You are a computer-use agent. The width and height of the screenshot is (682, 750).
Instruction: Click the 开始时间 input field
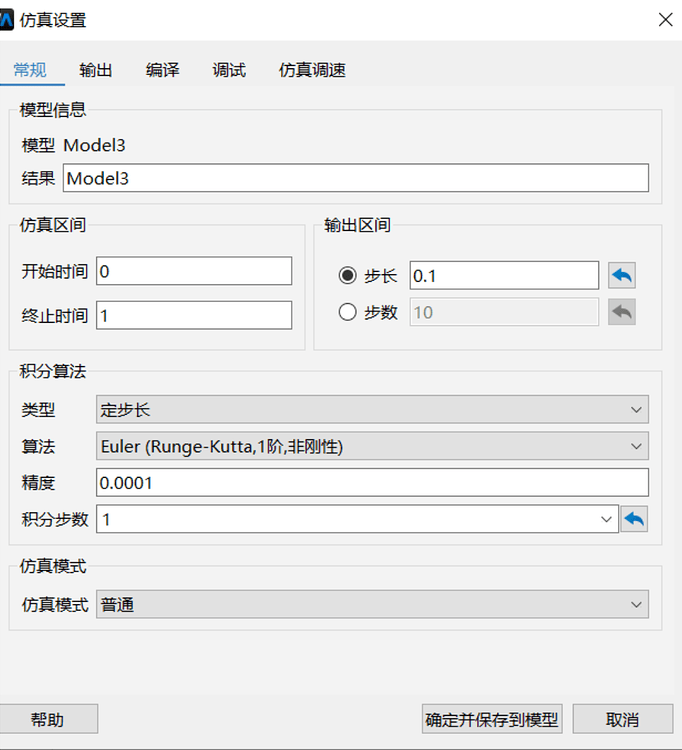(x=194, y=271)
